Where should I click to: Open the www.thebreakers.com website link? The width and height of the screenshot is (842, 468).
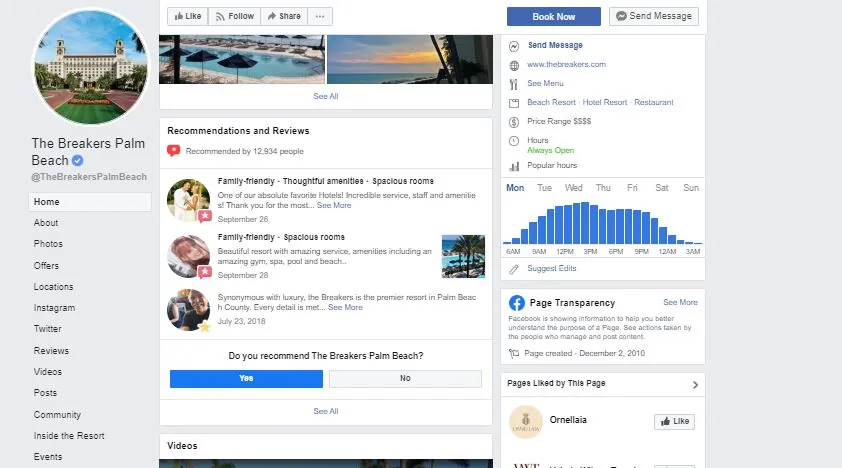[x=566, y=64]
